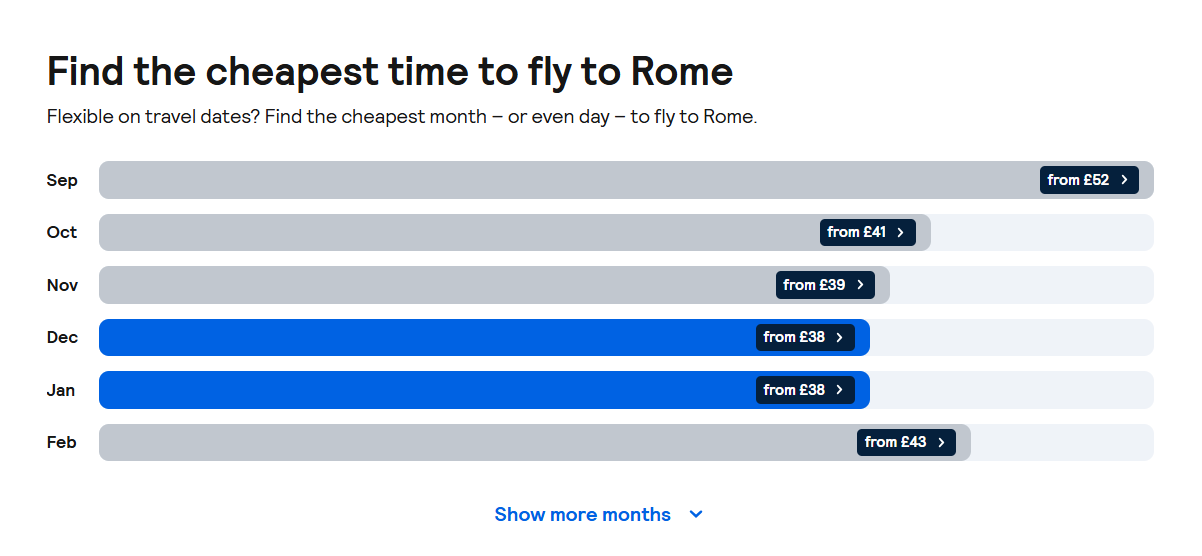Viewport: 1202px width, 556px height.
Task: Select the 'from £43' February price button
Action: (906, 442)
